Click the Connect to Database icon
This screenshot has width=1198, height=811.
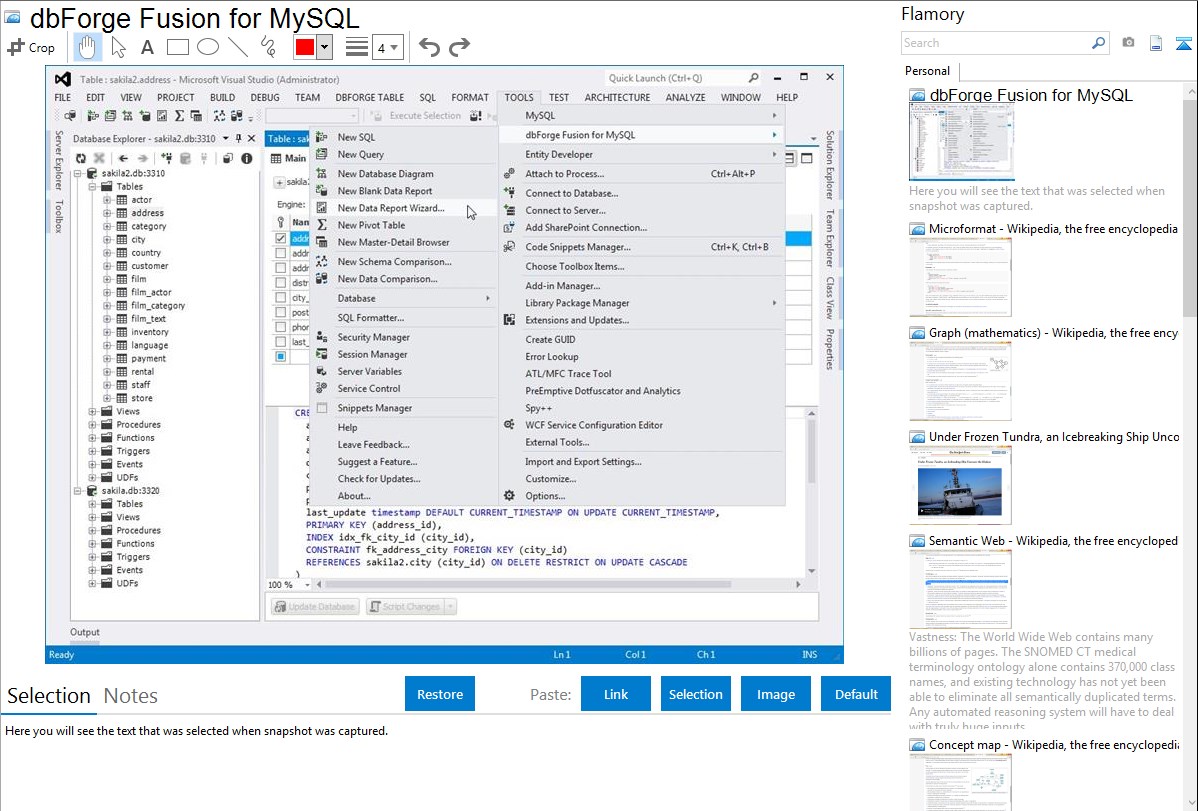click(x=509, y=193)
